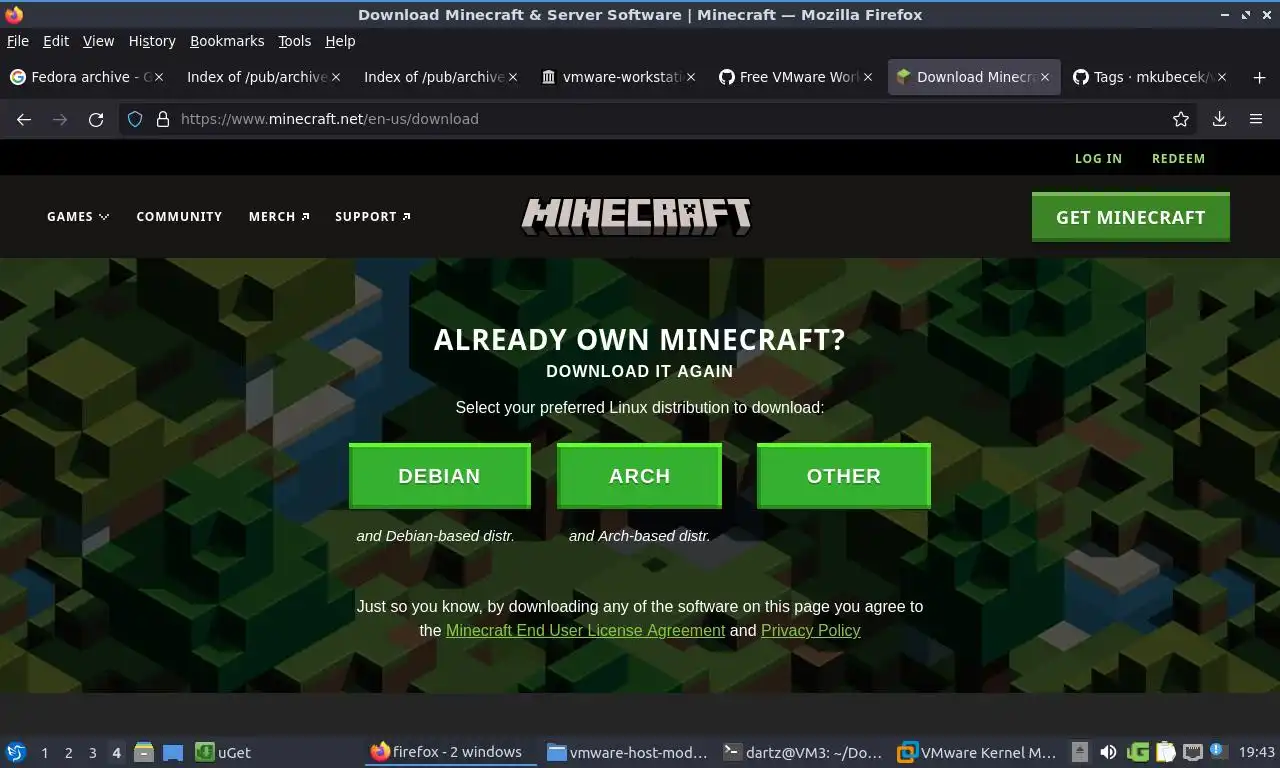1280x768 pixels.
Task: Open the update notification tray icon
Action: tap(1218, 750)
